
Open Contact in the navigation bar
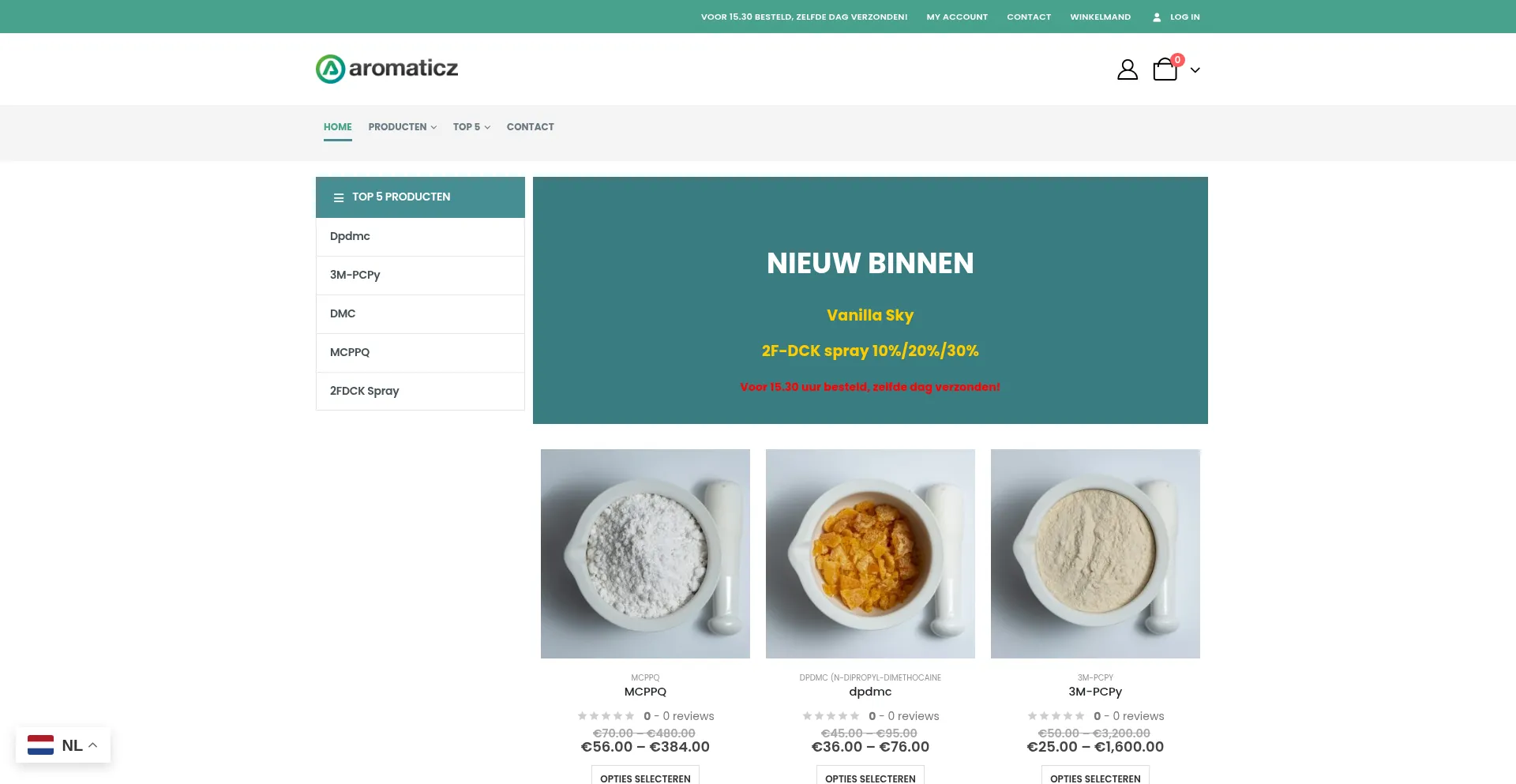531,127
